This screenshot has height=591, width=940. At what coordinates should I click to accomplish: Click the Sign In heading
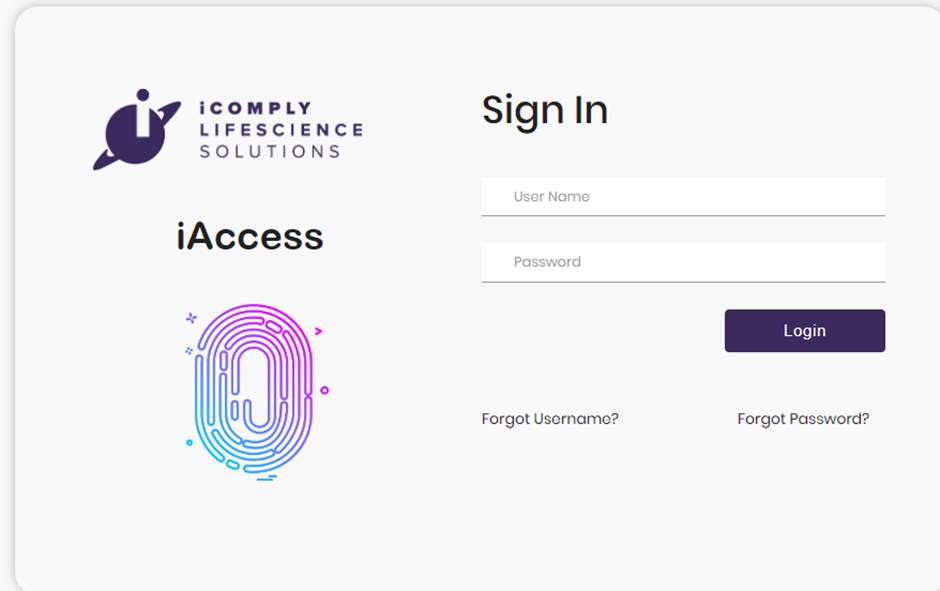pos(545,110)
